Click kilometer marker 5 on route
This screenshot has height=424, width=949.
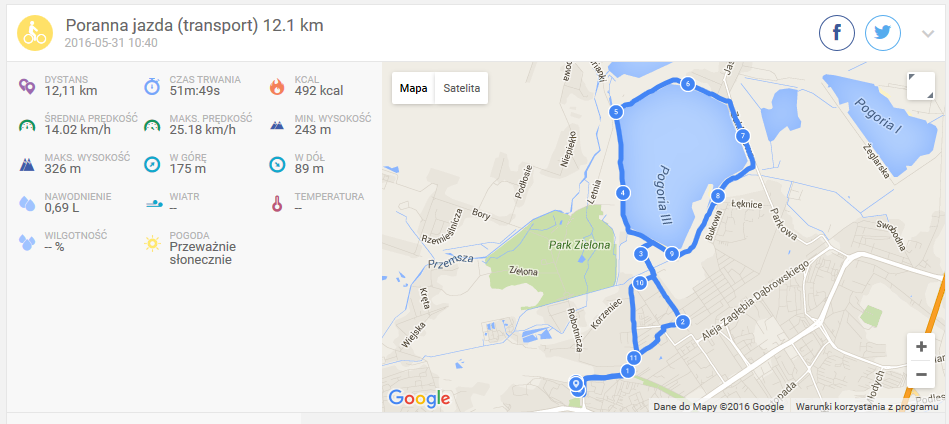pyautogui.click(x=616, y=112)
